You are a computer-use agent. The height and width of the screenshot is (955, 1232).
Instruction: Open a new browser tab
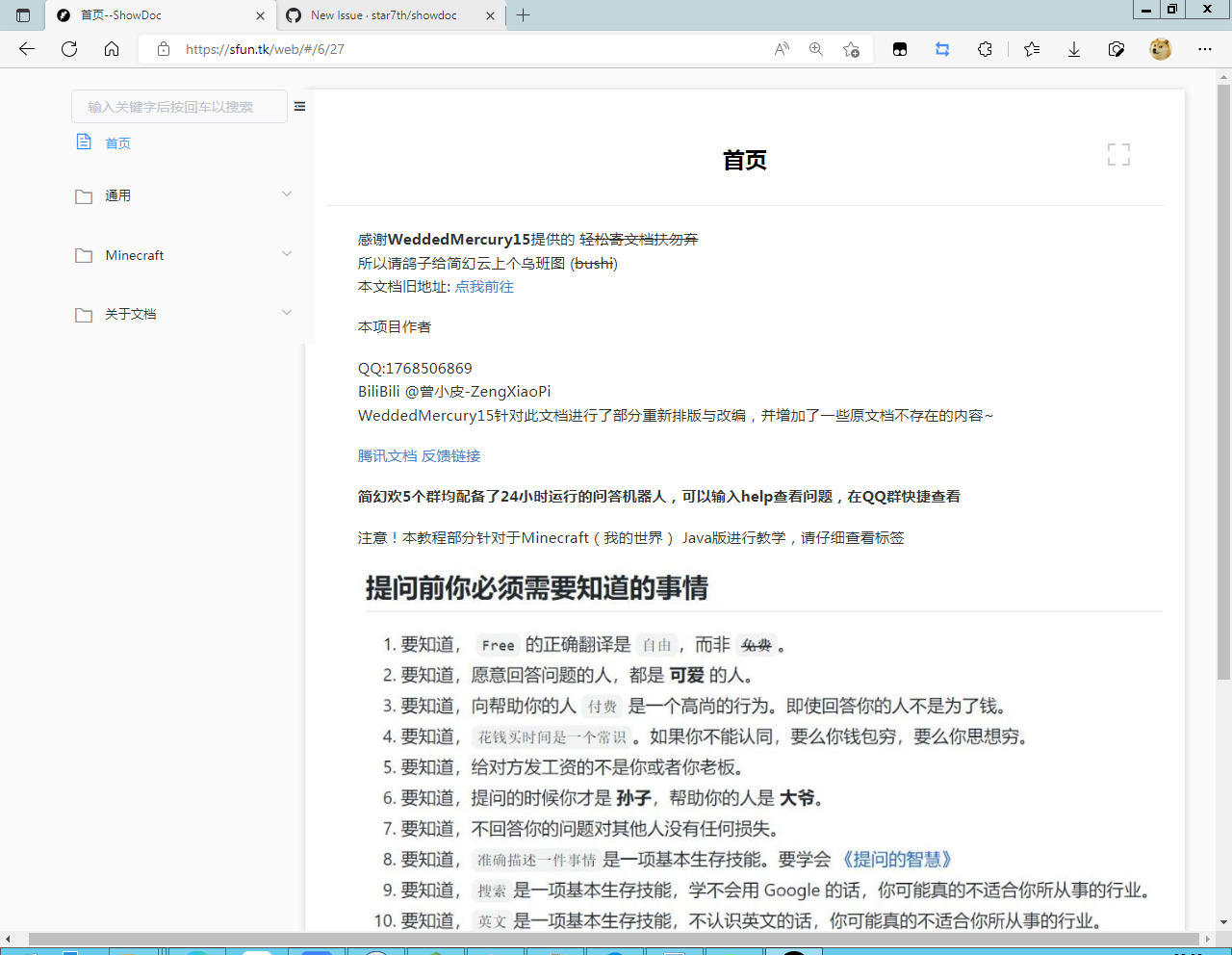(524, 15)
